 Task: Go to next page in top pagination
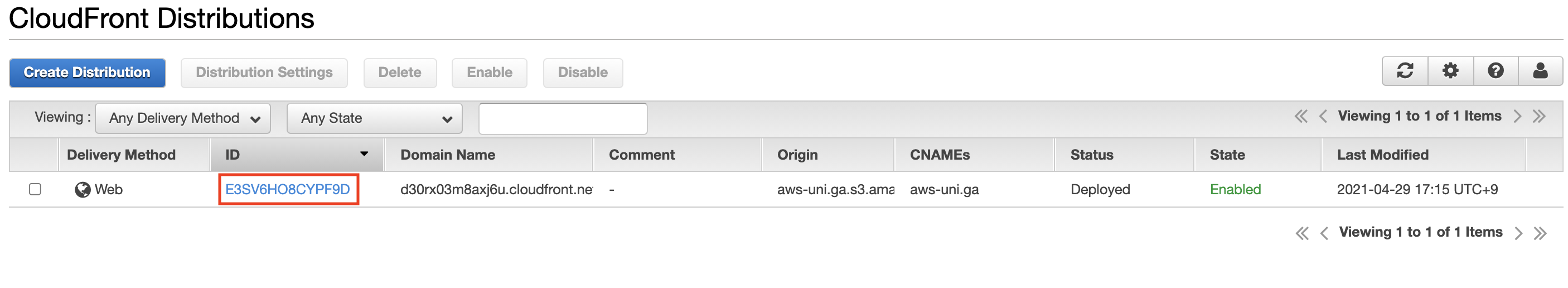[1517, 117]
